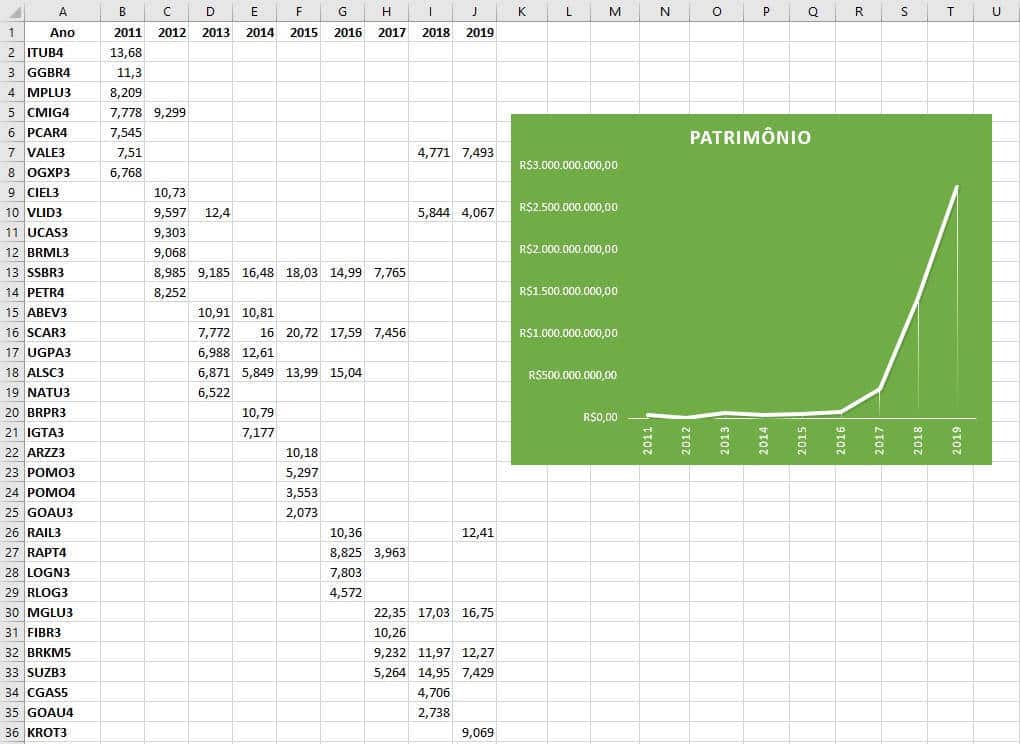This screenshot has width=1020, height=744.
Task: Select the ITUB4 ticker cell
Action: 62,53
